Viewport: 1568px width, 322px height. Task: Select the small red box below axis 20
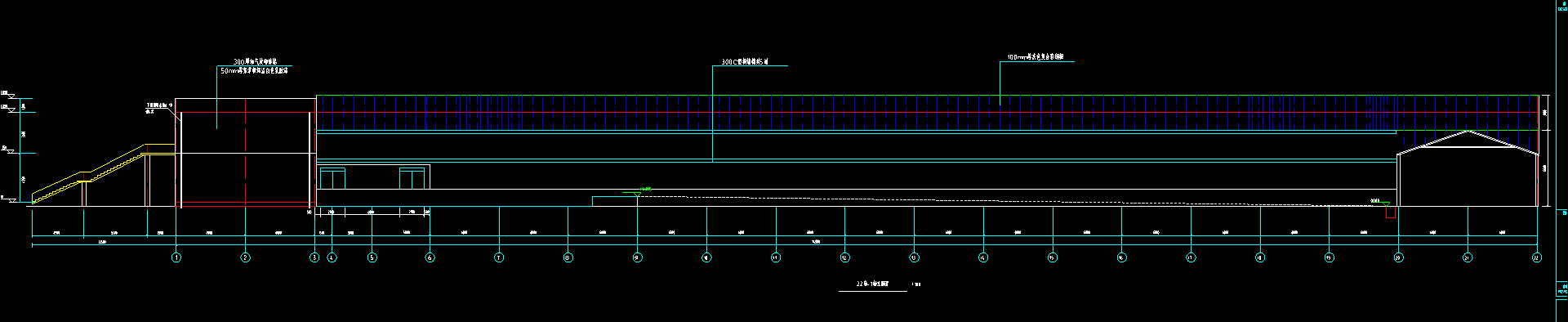point(1391,212)
